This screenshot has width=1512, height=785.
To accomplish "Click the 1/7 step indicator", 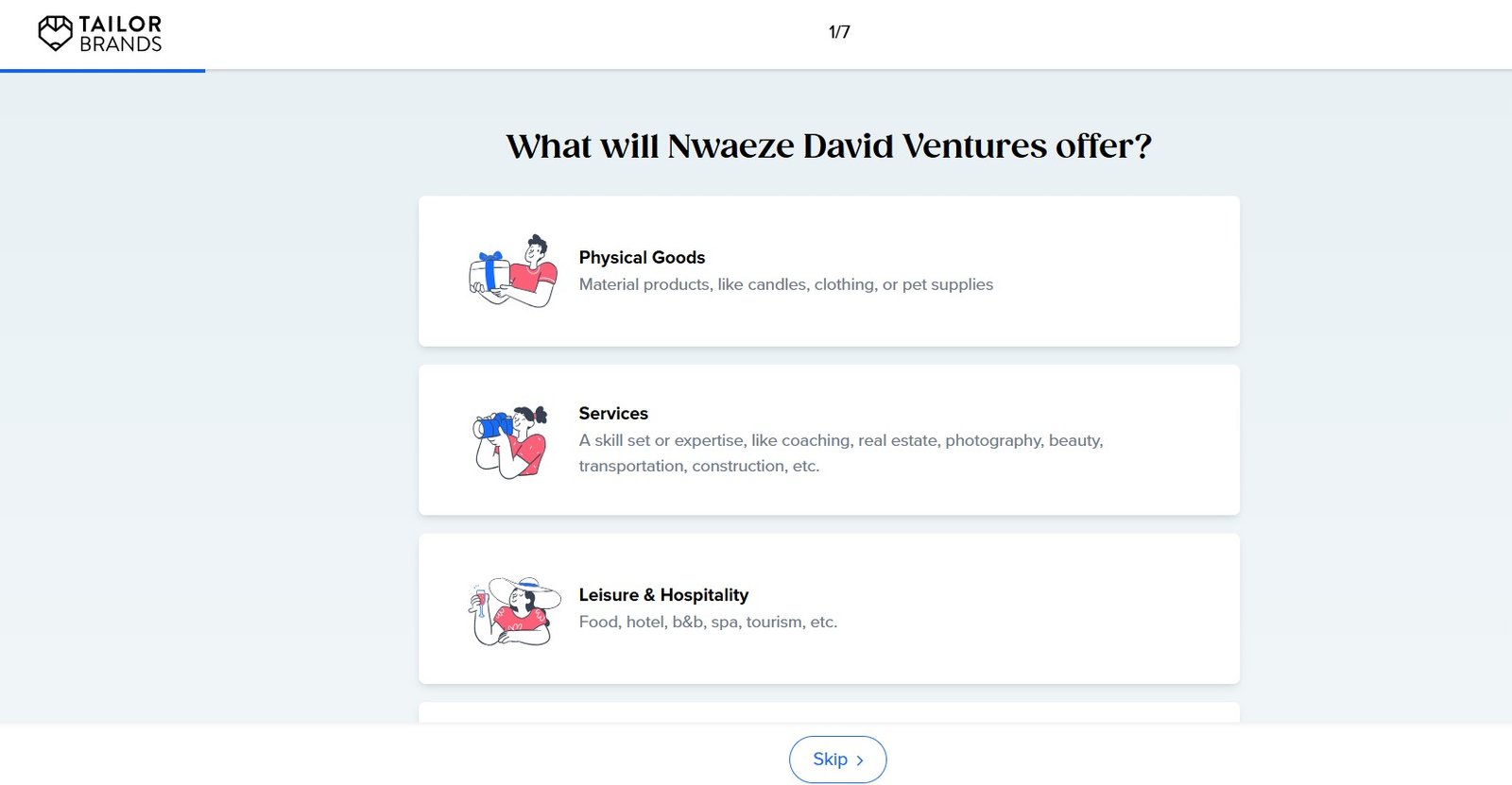I will [x=839, y=32].
